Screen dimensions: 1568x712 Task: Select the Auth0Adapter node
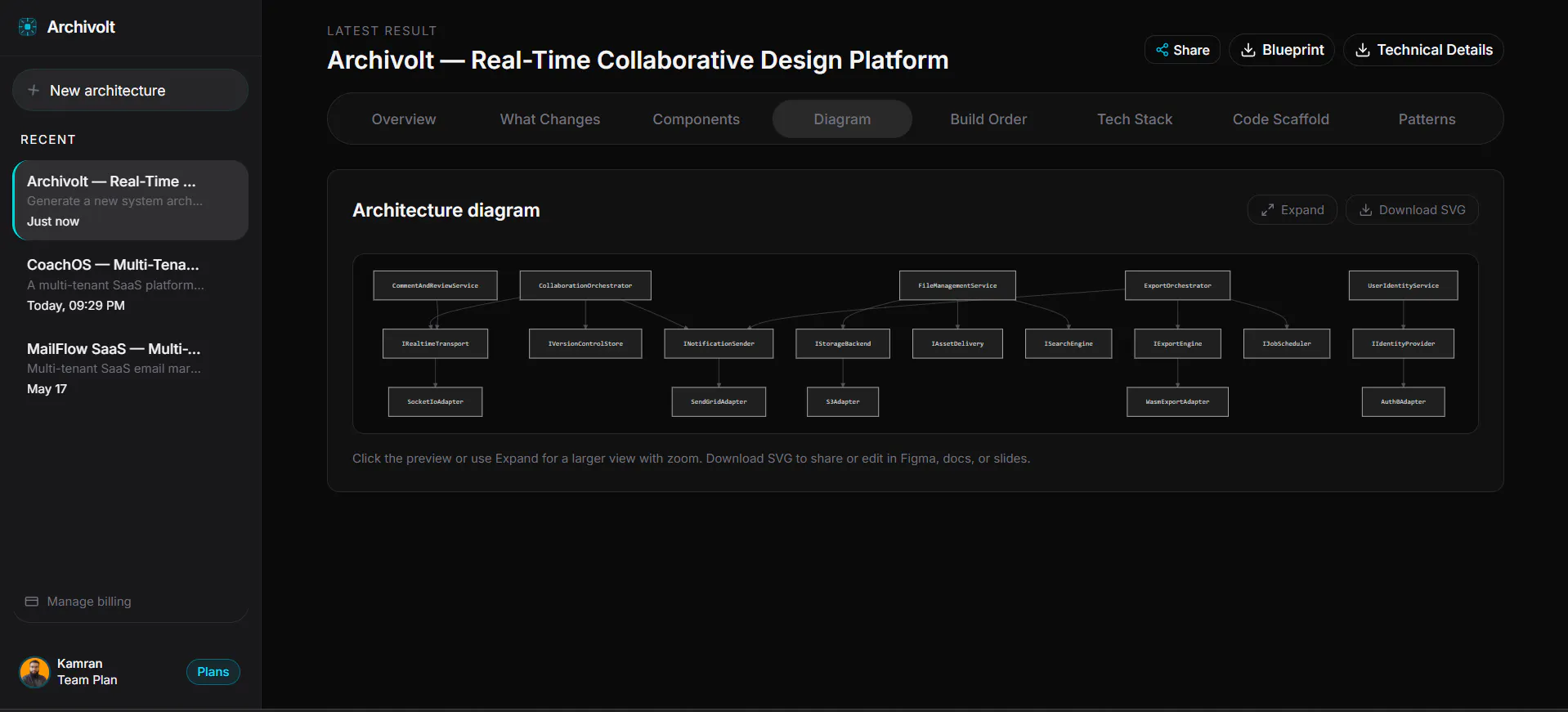pos(1403,401)
